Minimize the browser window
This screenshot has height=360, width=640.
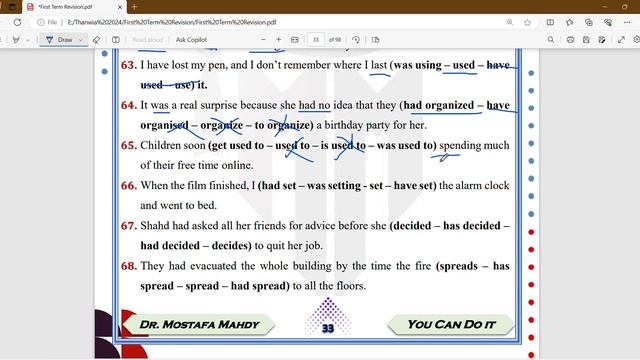(605, 7)
